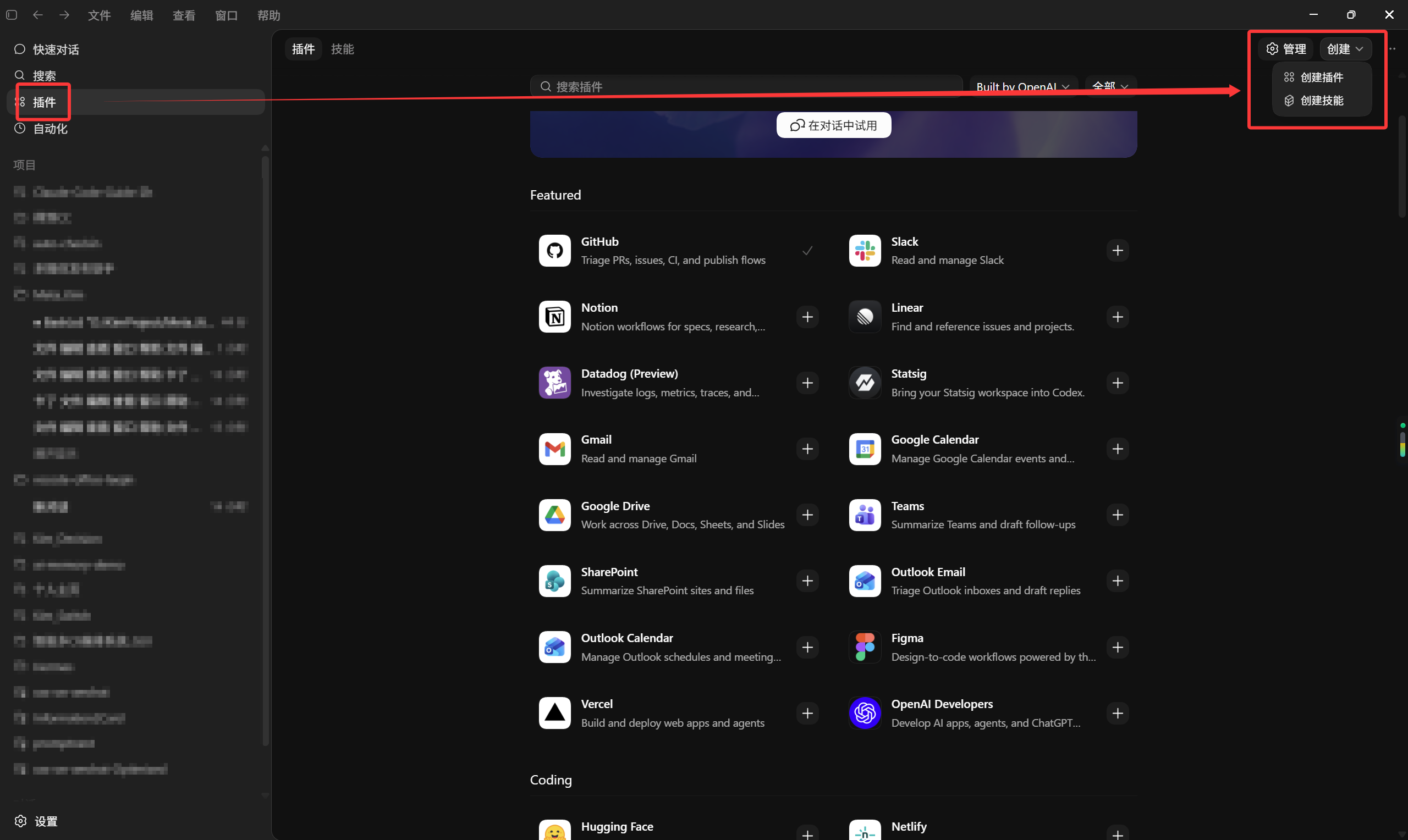Click the main page vertical scrollbar

(x=1402, y=167)
